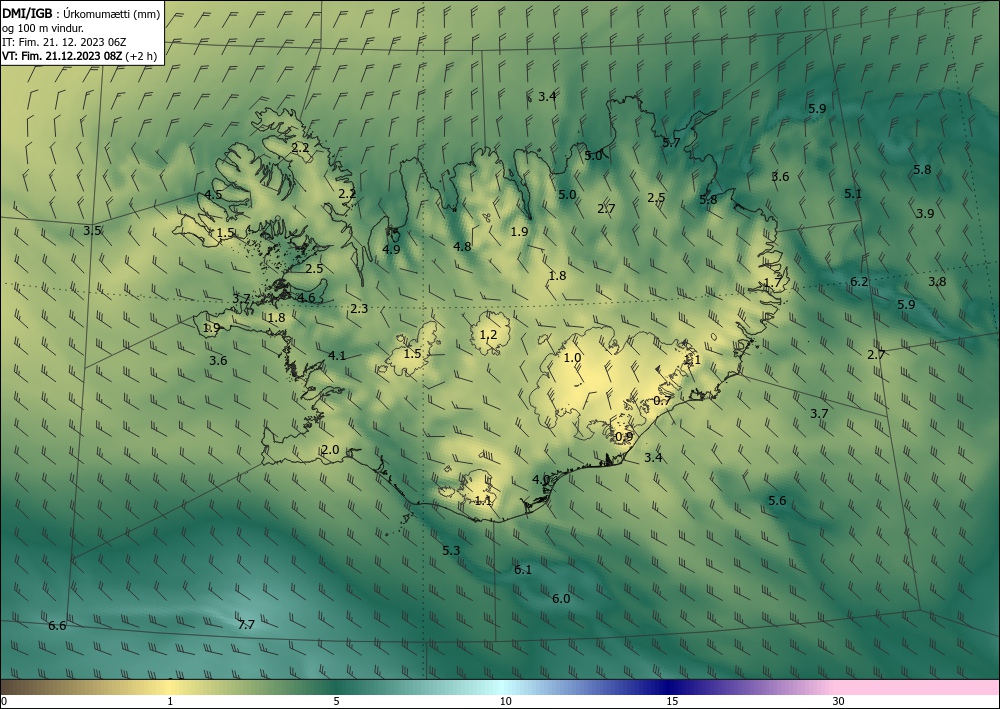Click the 1.7 value on the map
The image size is (1000, 709).
click(772, 282)
